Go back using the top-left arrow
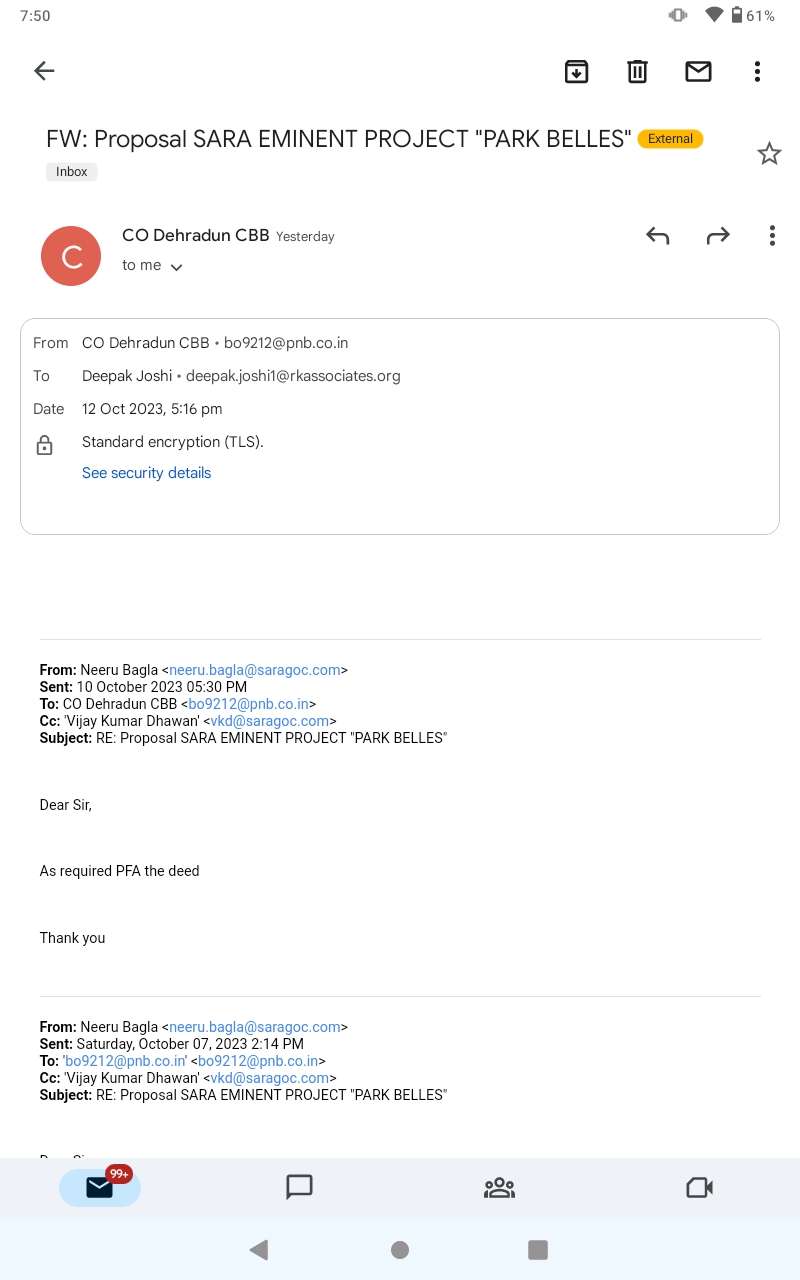This screenshot has width=800, height=1280. (x=44, y=71)
